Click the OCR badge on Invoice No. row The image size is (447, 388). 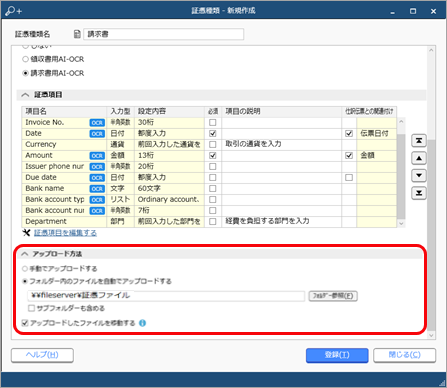coord(97,123)
